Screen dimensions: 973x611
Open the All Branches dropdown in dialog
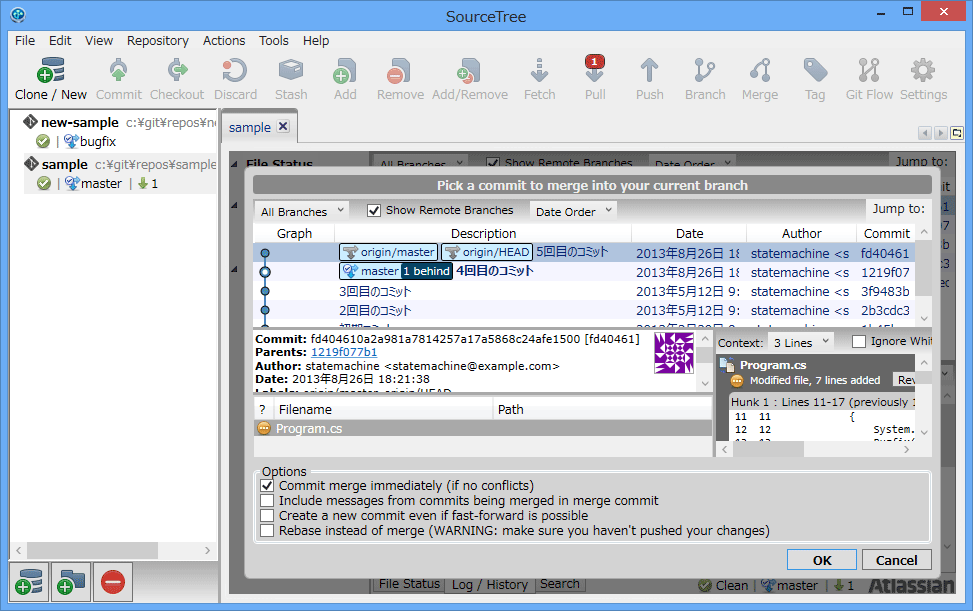click(x=302, y=212)
